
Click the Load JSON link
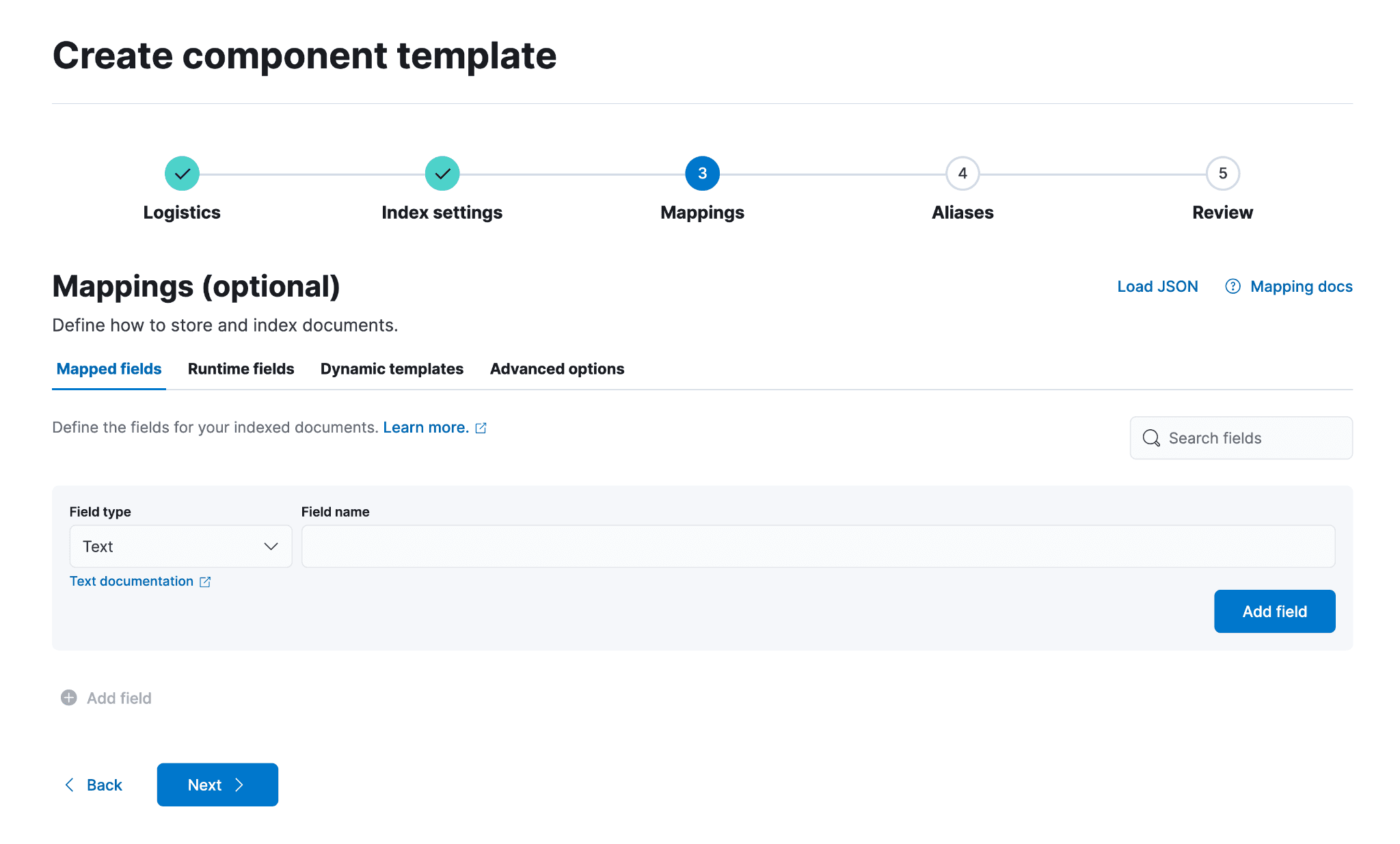1157,286
